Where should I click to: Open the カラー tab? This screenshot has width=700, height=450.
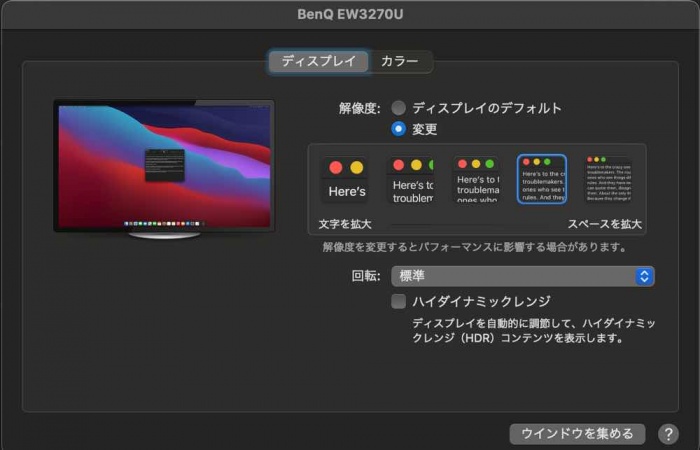400,61
